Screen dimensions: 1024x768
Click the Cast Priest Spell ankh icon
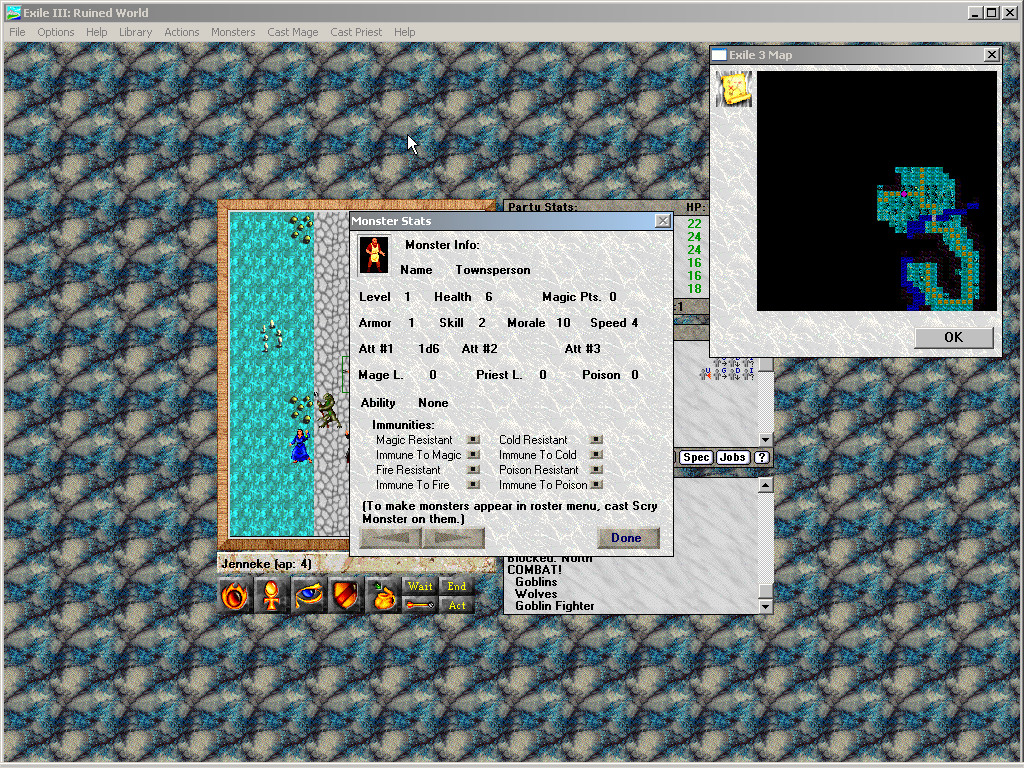(271, 595)
